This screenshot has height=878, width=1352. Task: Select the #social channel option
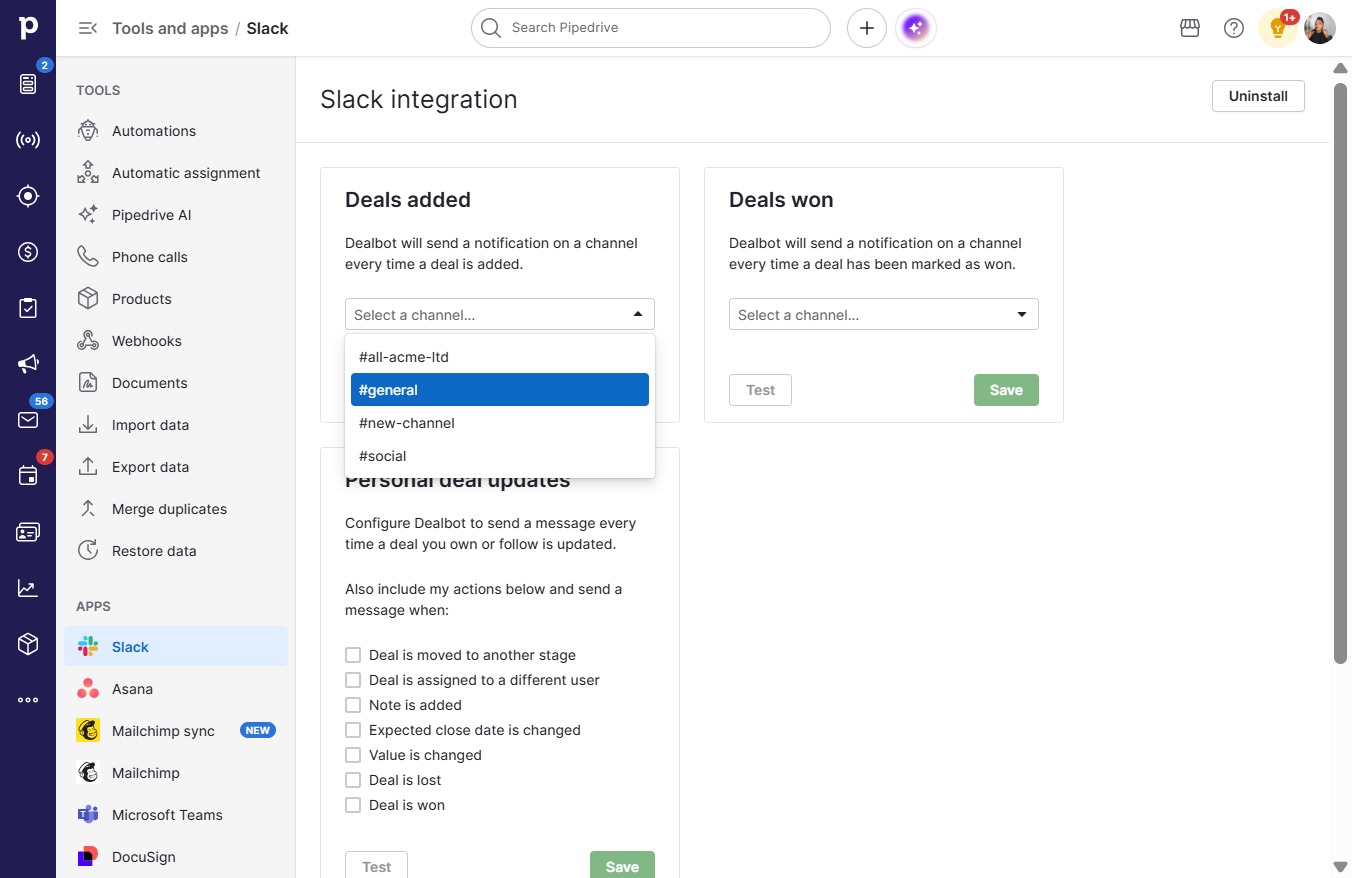tap(500, 456)
